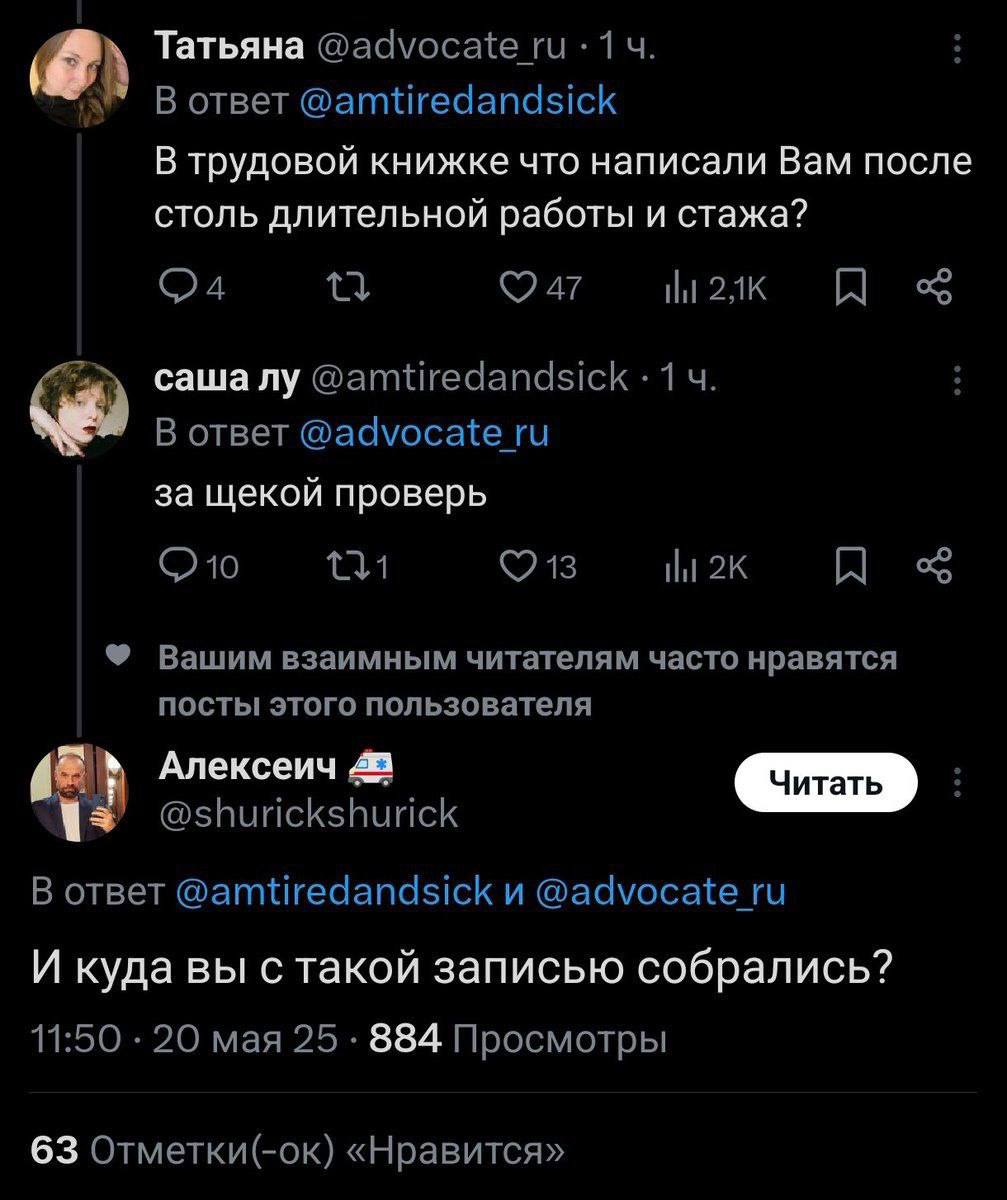1007x1200 pixels.
Task: Open more options for Татьяна's post
Action: pyautogui.click(x=957, y=49)
